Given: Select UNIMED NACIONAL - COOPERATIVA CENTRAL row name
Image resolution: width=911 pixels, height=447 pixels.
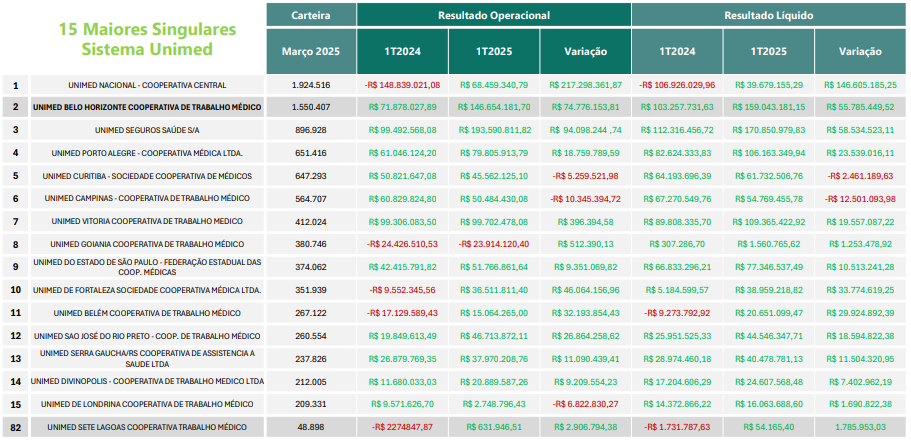Looking at the screenshot, I should [147, 85].
